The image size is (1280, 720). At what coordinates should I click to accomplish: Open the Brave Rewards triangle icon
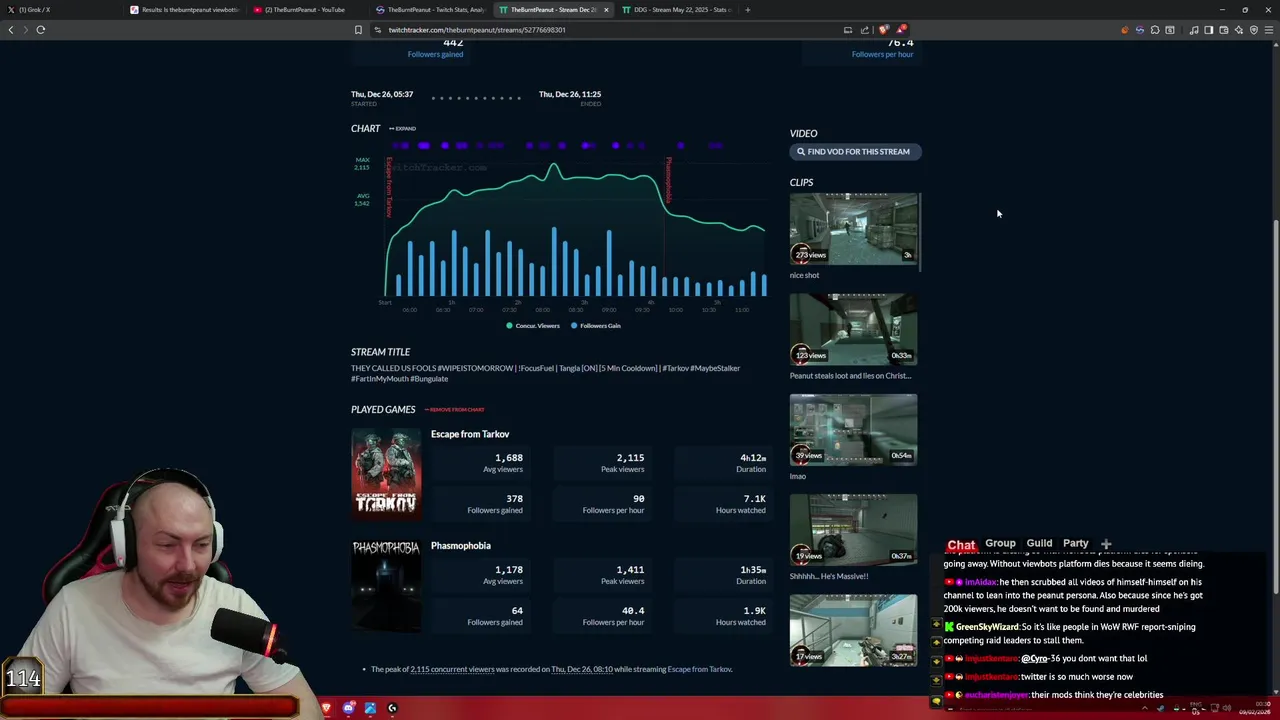(x=901, y=30)
